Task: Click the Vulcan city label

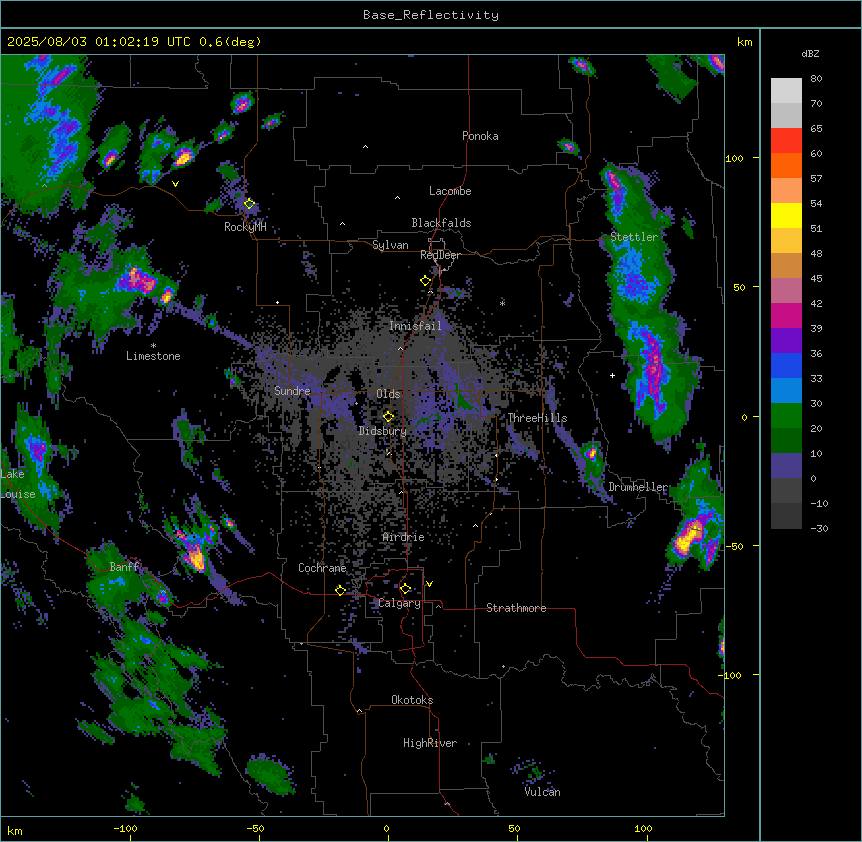Action: point(543,792)
